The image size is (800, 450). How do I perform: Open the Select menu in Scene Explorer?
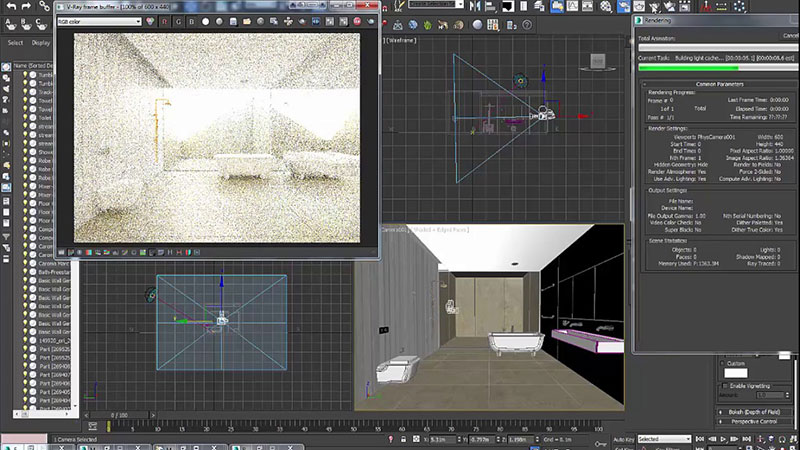15,43
